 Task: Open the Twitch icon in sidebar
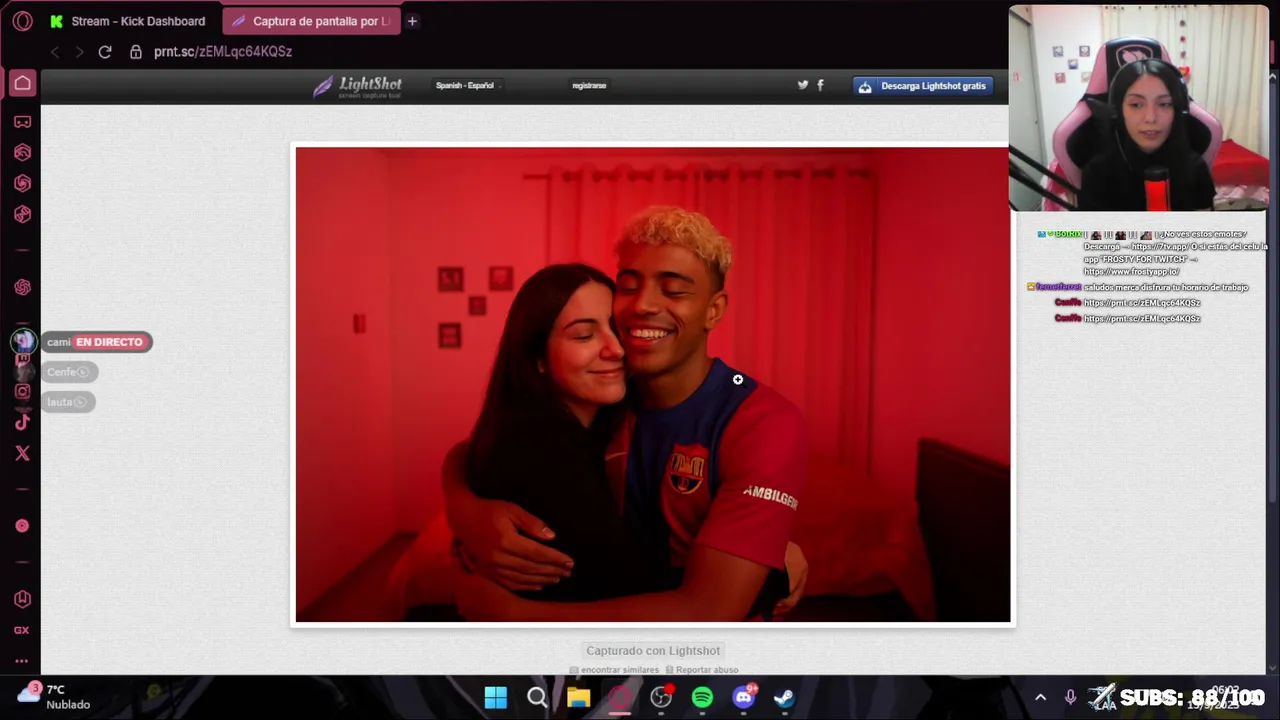tap(22, 359)
